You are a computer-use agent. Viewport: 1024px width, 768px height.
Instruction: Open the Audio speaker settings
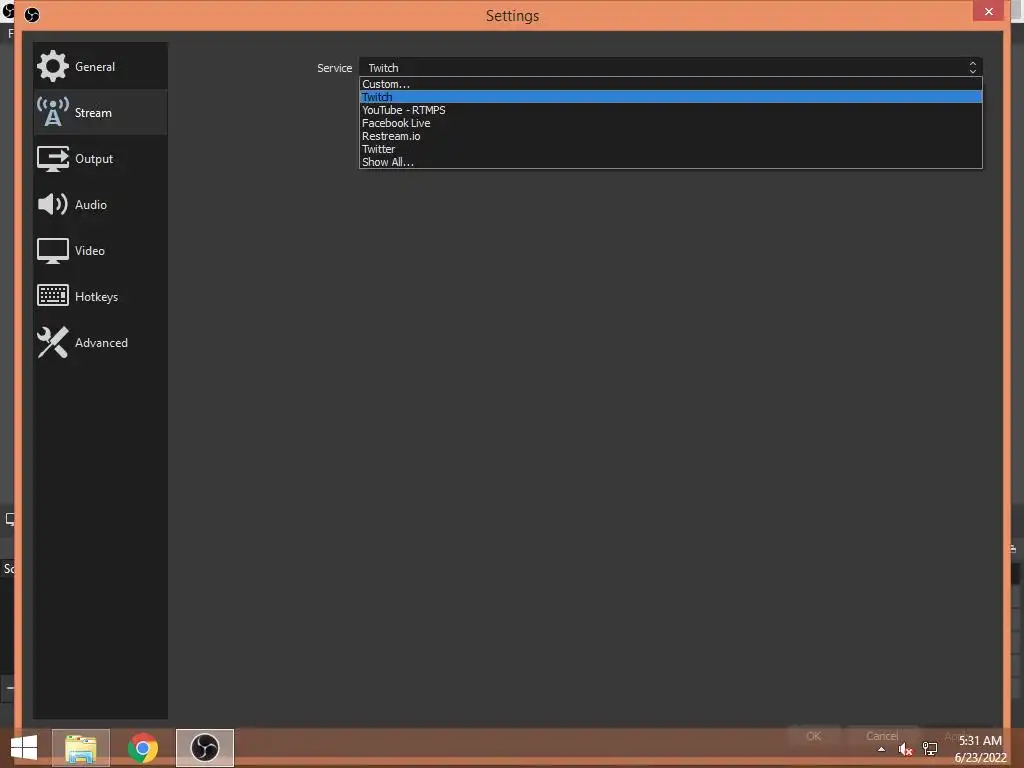tap(100, 204)
